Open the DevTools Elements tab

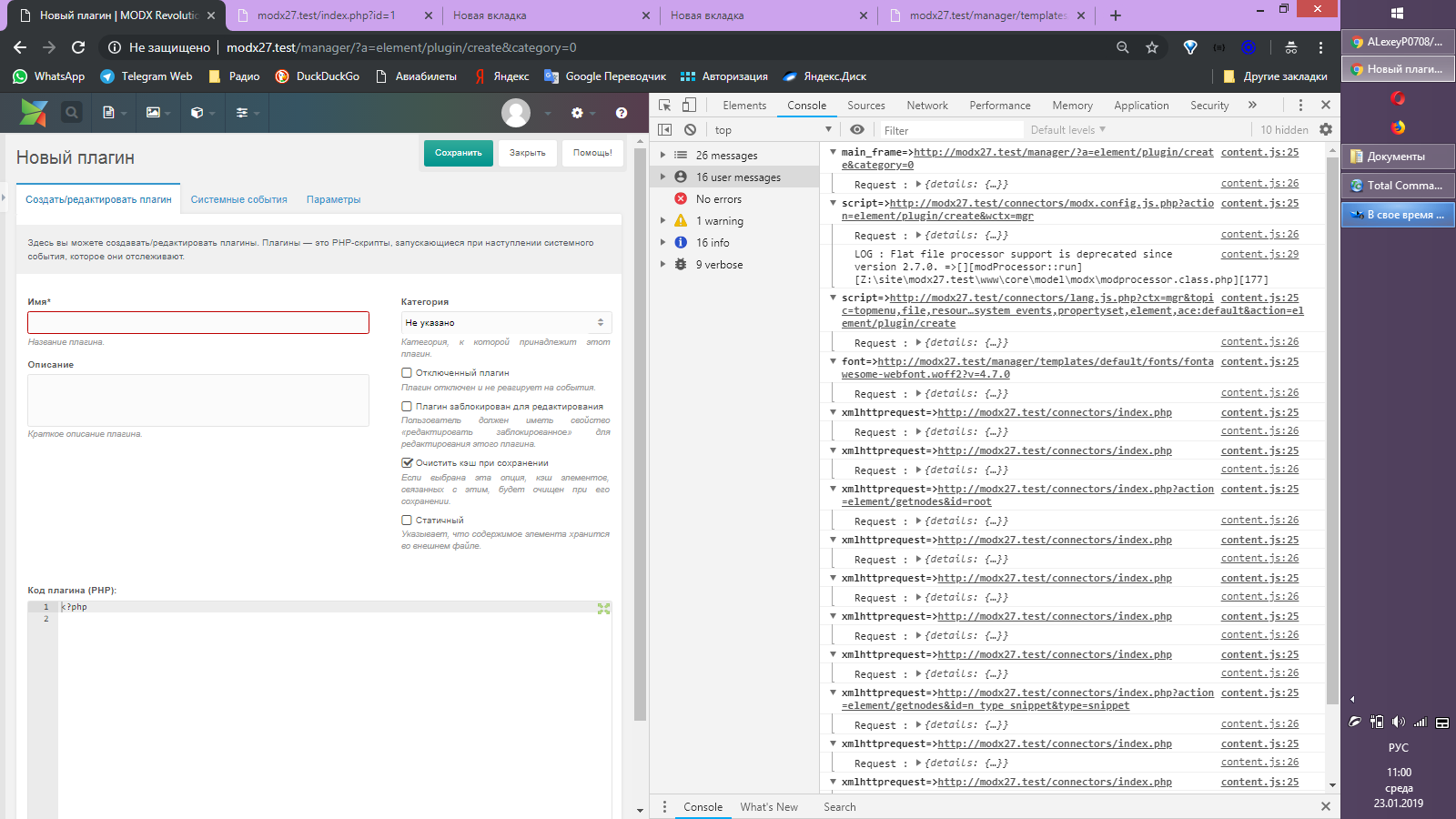pyautogui.click(x=744, y=106)
